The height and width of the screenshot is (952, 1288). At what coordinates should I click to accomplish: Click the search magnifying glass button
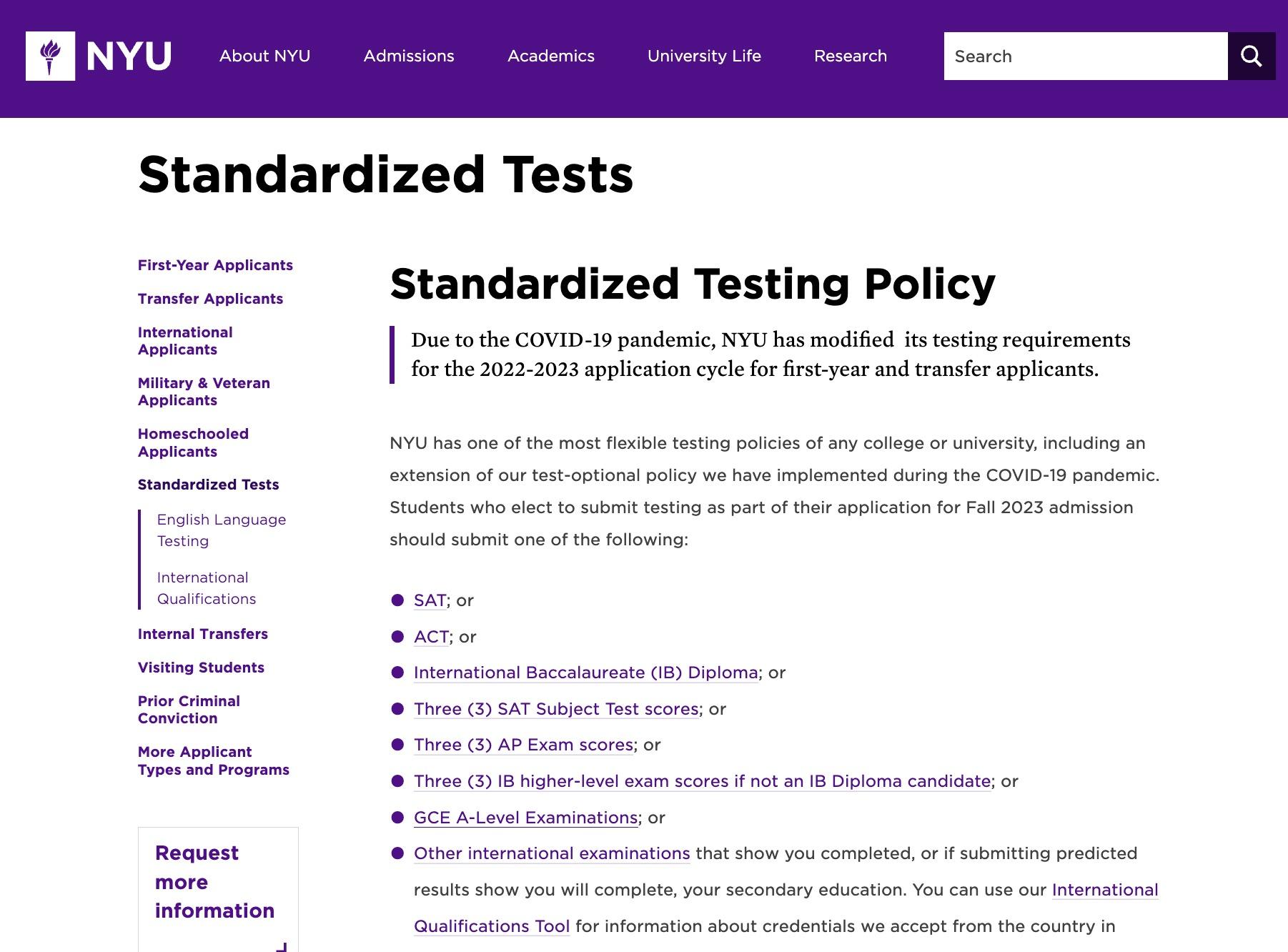(1251, 56)
